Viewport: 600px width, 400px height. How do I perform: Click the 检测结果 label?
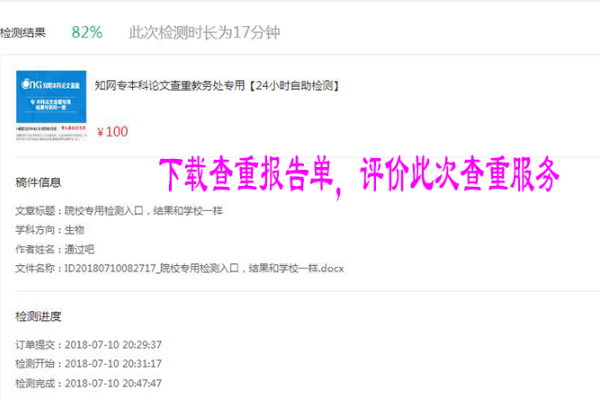23,33
